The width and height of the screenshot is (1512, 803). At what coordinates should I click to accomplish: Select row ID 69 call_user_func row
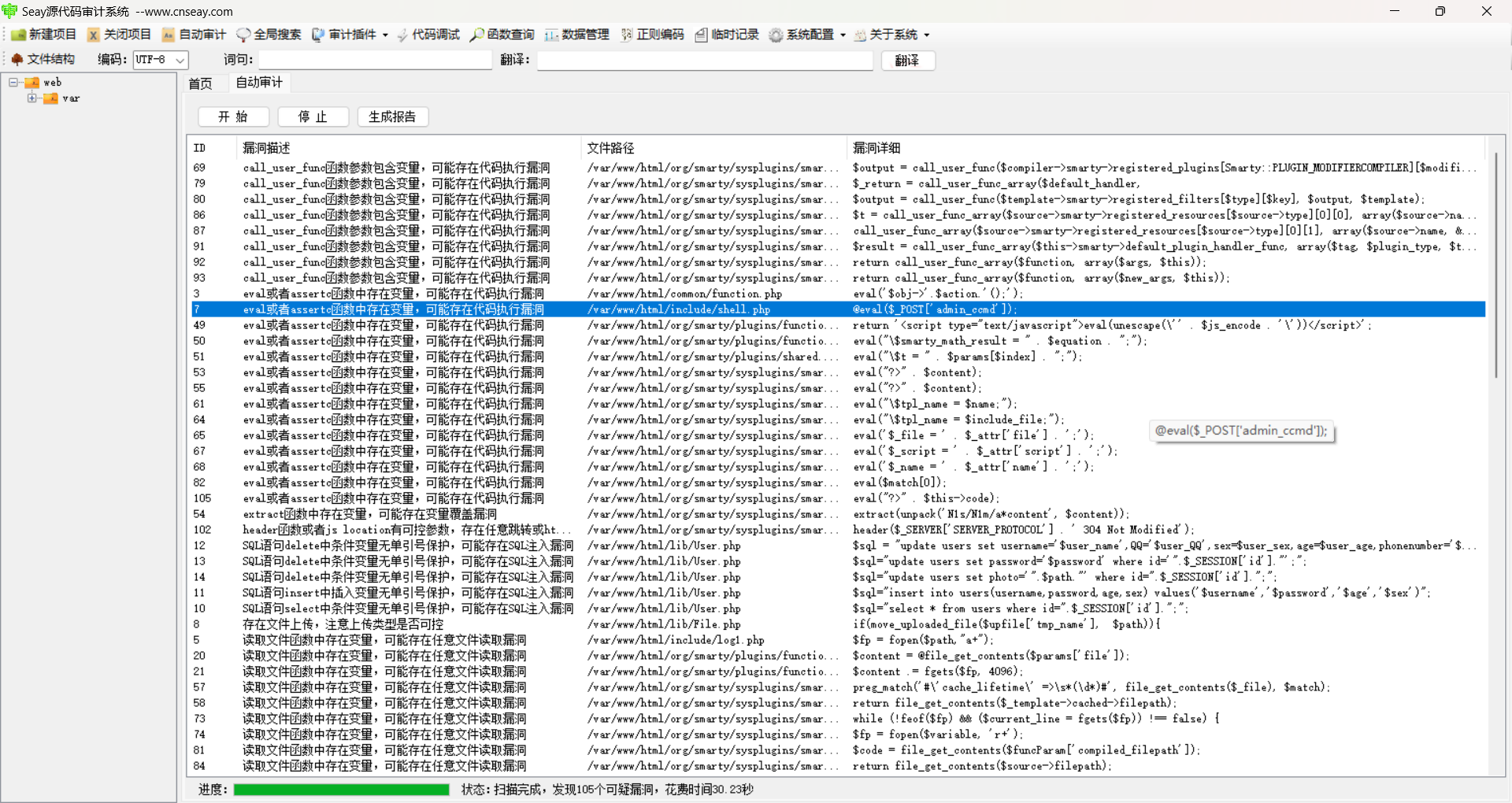(838, 168)
